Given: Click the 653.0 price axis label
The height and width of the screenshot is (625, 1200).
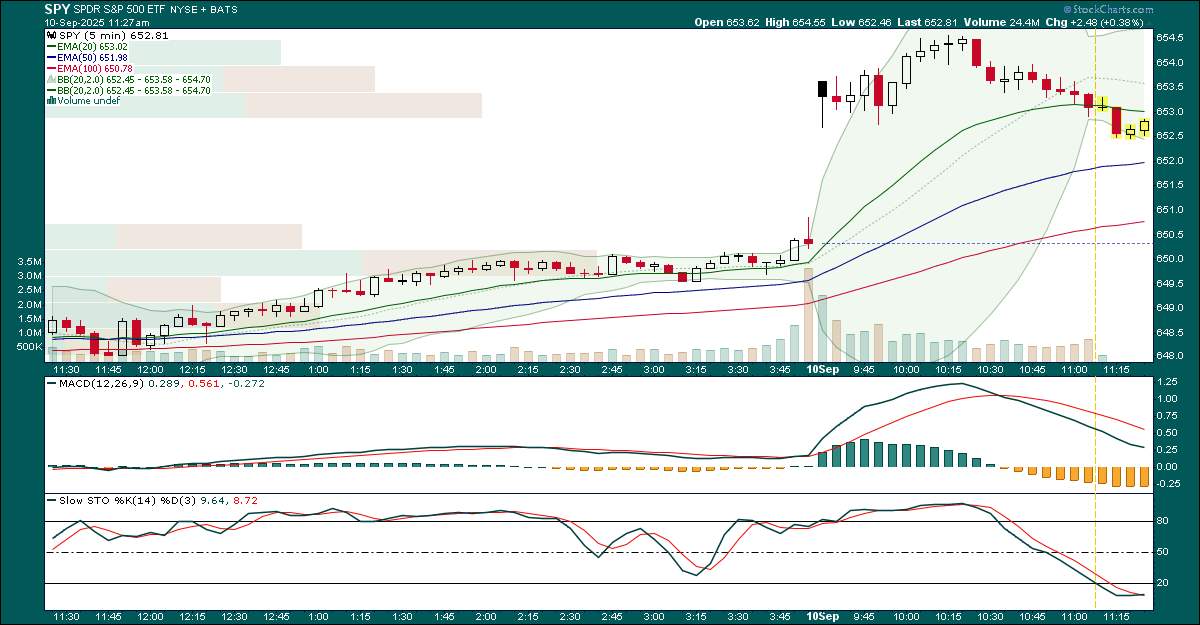Looking at the screenshot, I should point(1170,112).
